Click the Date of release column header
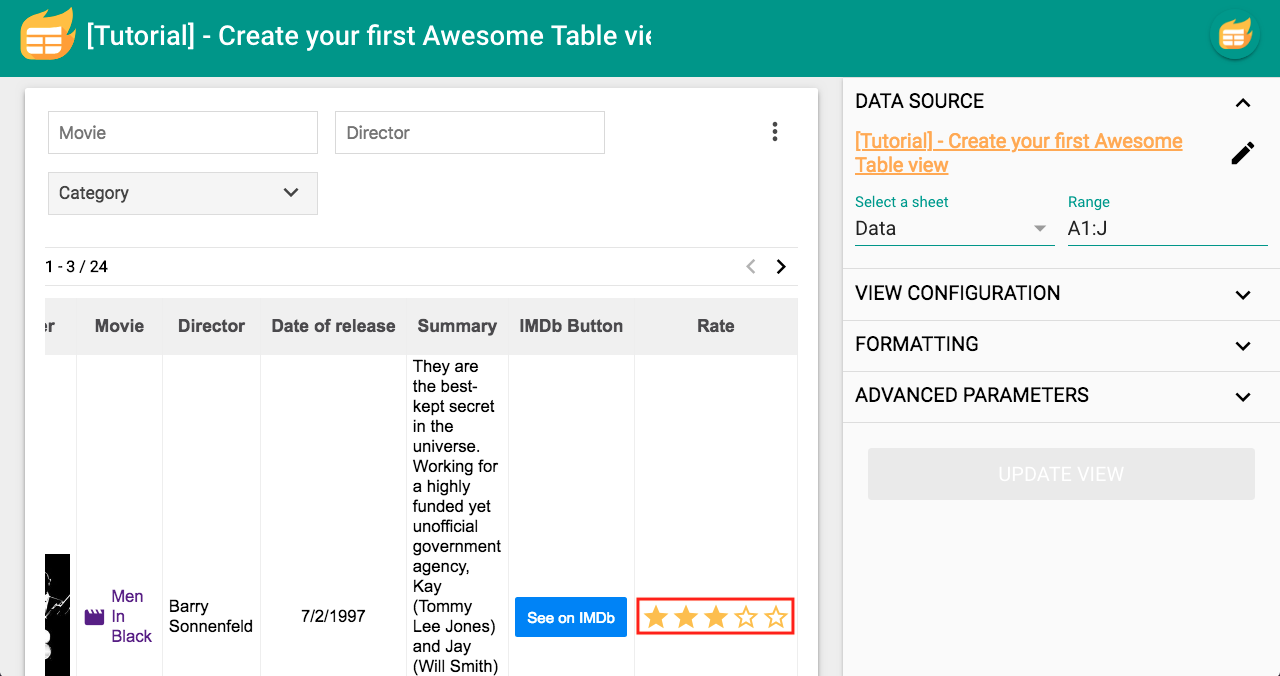 [x=333, y=326]
